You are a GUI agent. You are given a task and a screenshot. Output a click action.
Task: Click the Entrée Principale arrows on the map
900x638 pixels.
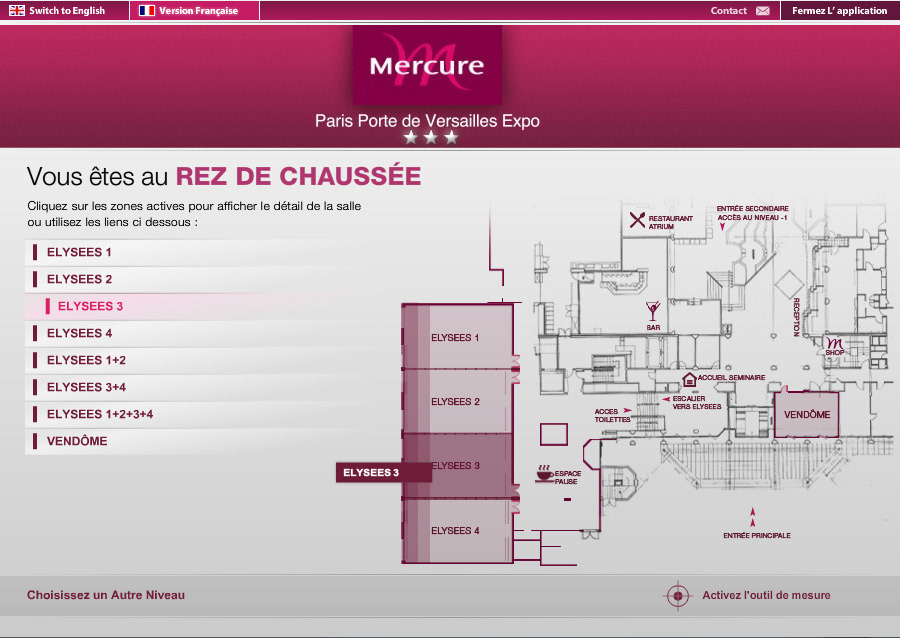pyautogui.click(x=752, y=517)
